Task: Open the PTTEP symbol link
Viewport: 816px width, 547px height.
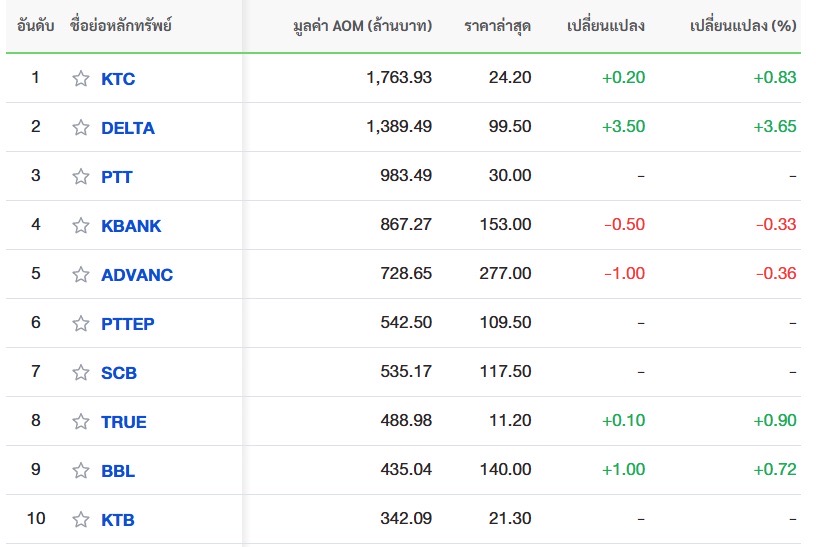Action: tap(128, 324)
